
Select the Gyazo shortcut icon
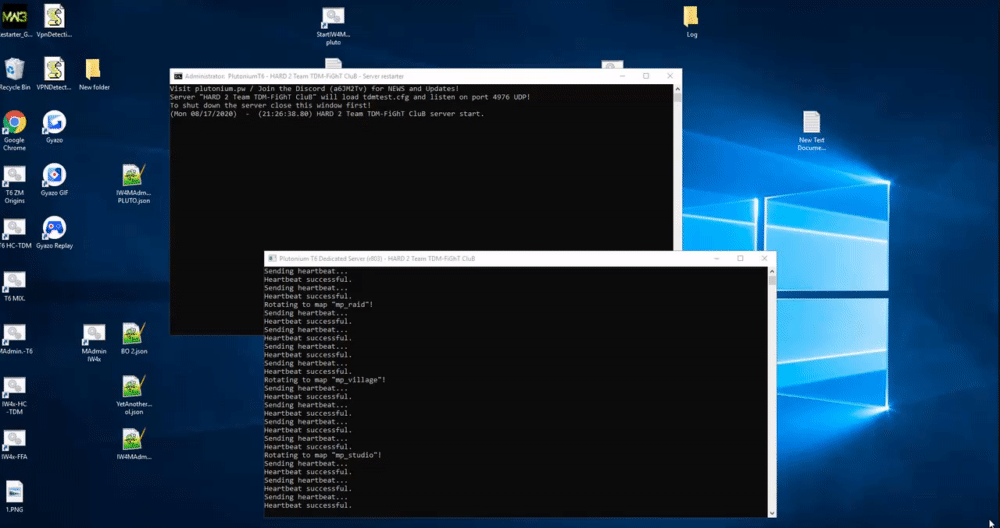click(54, 127)
